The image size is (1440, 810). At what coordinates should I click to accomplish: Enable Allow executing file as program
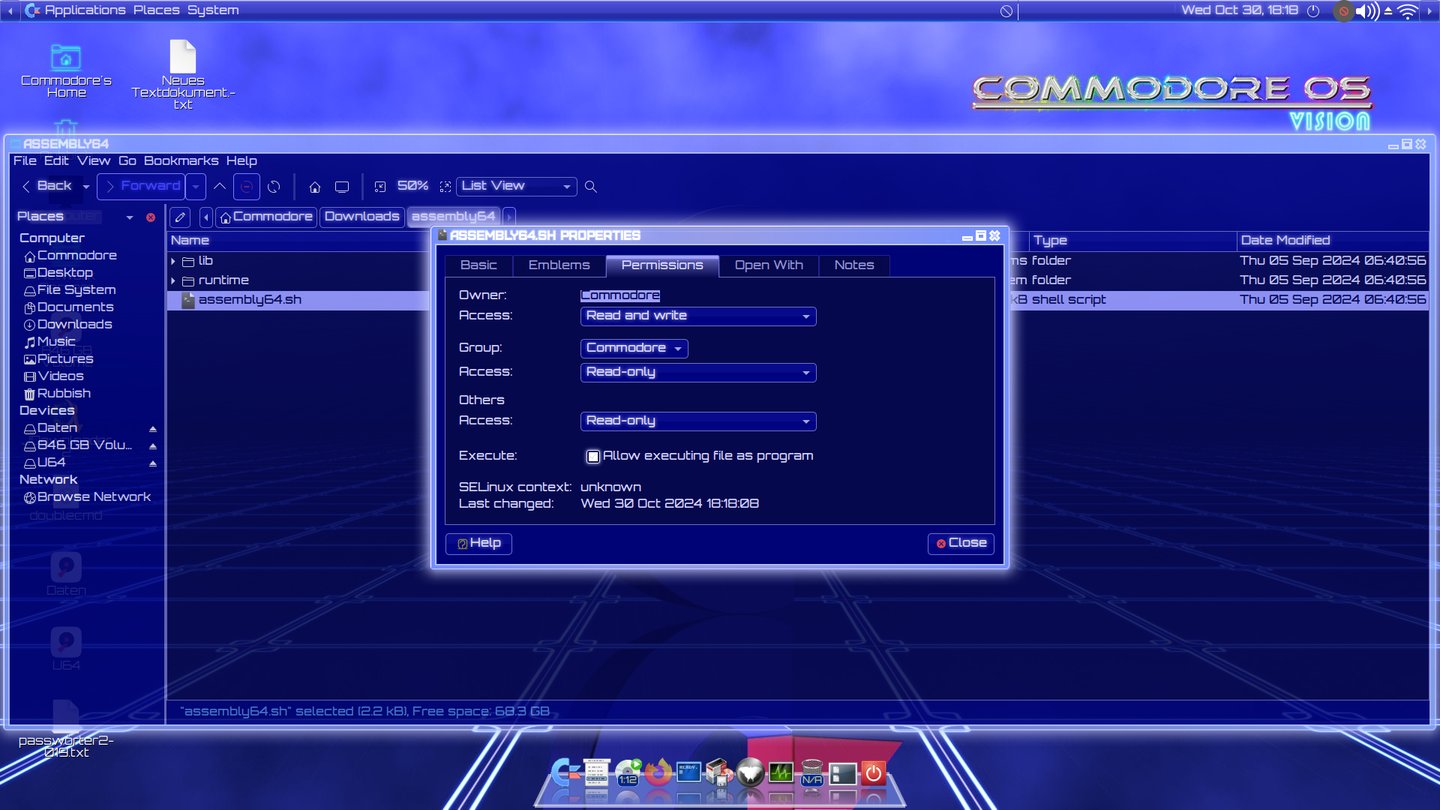tap(593, 456)
